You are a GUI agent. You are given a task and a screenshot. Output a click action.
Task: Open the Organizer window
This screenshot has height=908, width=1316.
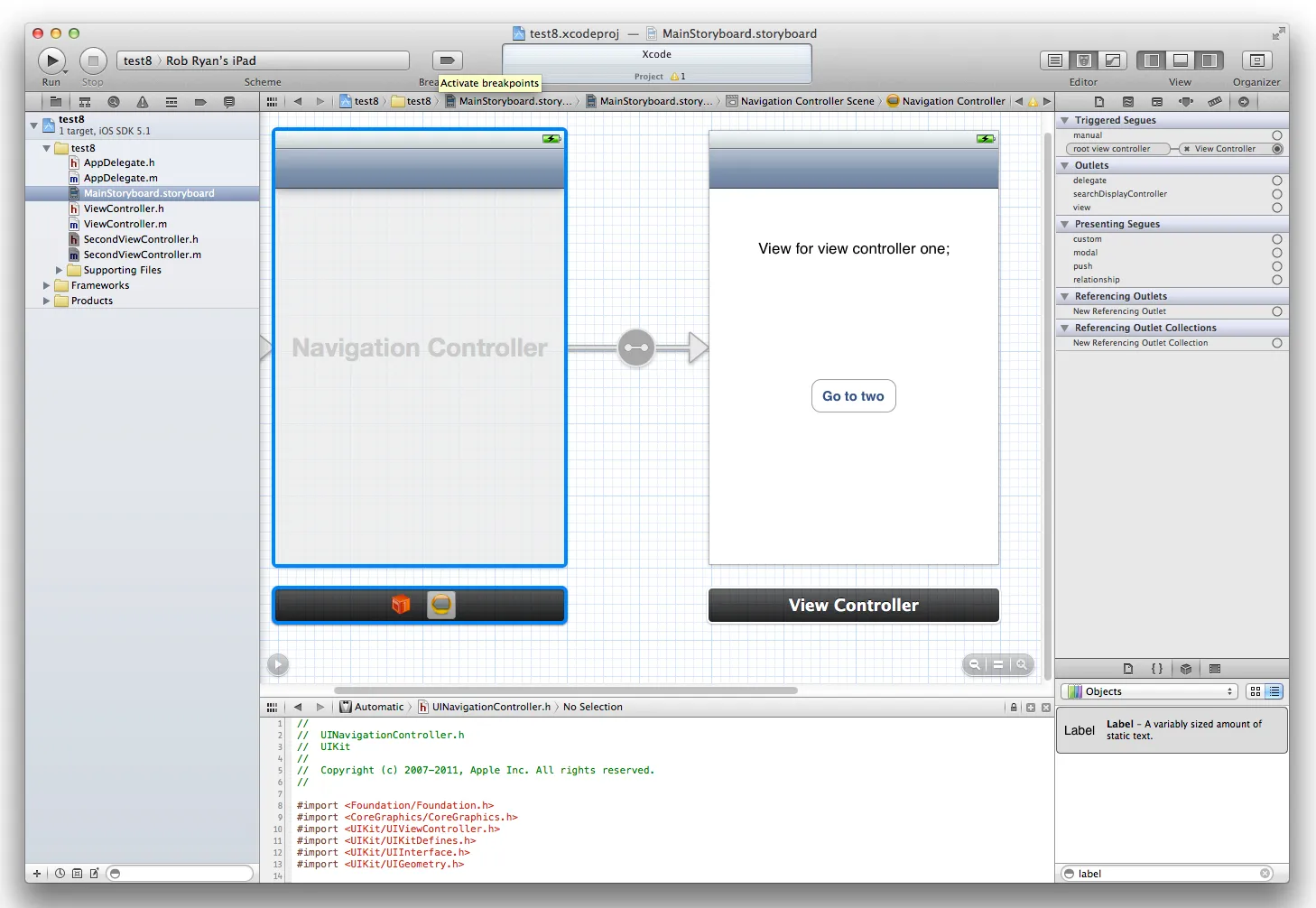click(1256, 60)
